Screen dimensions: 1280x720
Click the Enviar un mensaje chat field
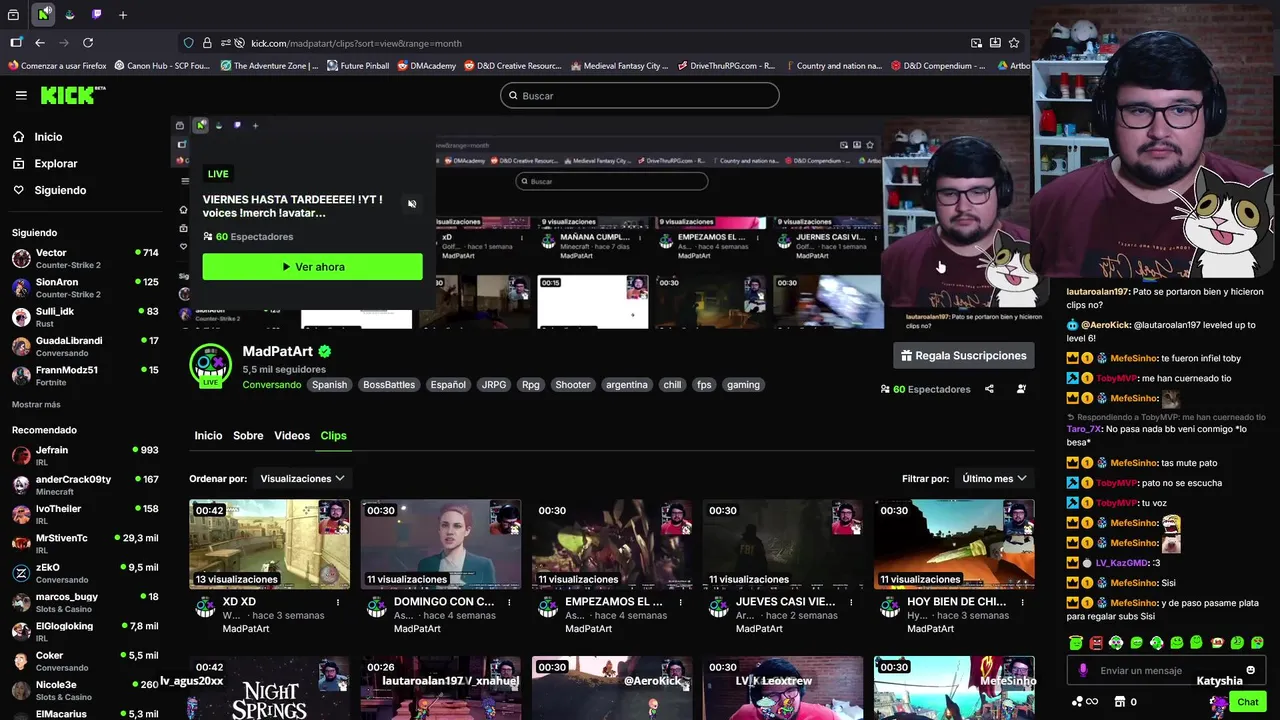[x=1166, y=671]
